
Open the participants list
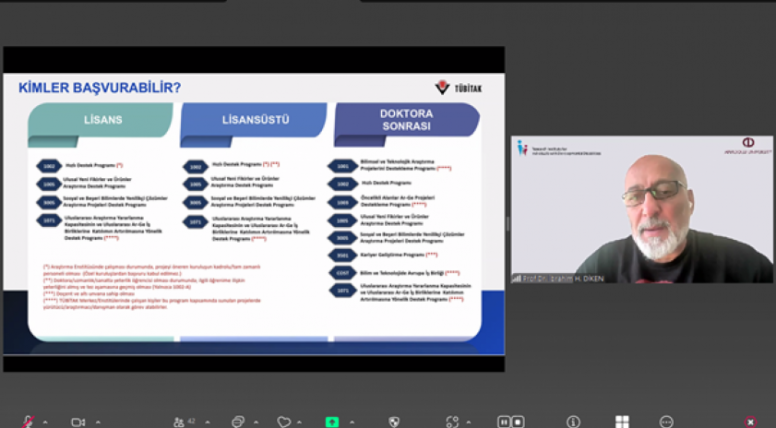[180, 421]
